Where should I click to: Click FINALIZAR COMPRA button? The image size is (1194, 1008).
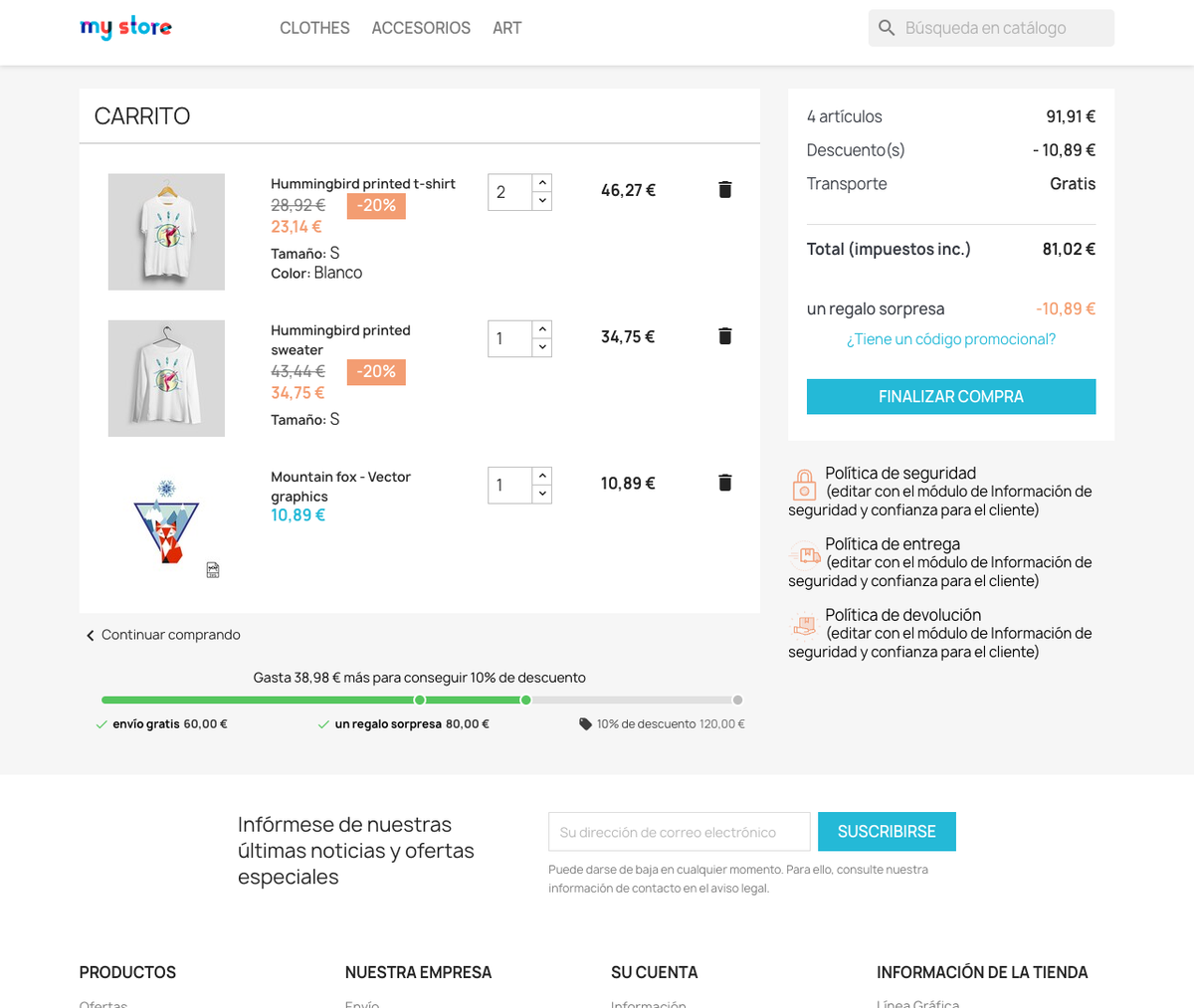coord(951,396)
